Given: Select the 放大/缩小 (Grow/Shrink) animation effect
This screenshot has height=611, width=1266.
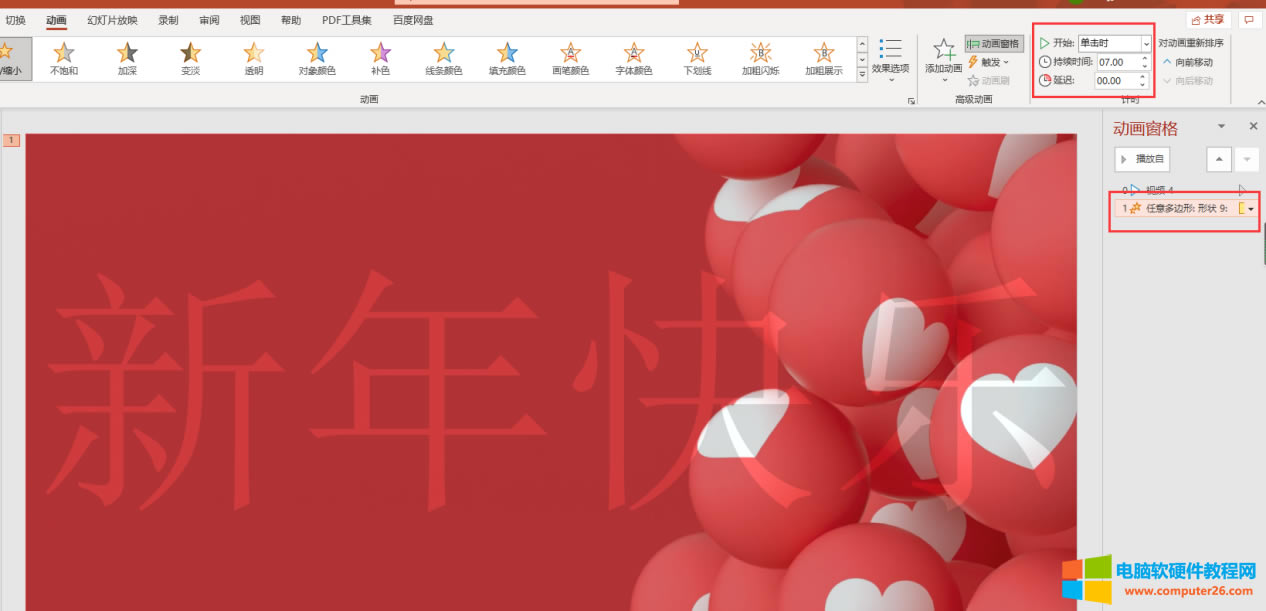Looking at the screenshot, I should (x=13, y=59).
